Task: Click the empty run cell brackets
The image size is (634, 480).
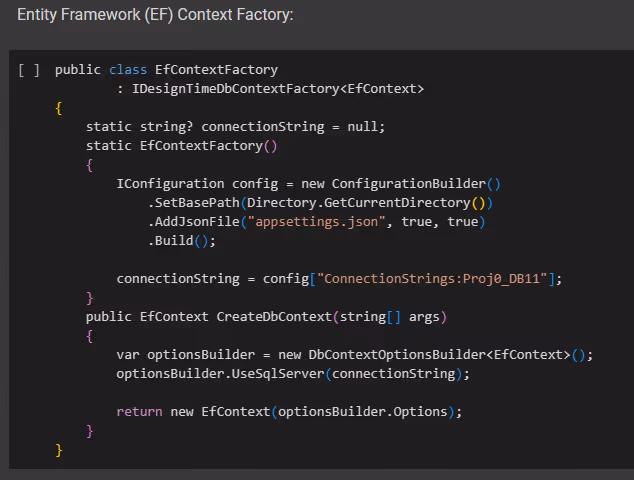Action: pyautogui.click(x=29, y=70)
